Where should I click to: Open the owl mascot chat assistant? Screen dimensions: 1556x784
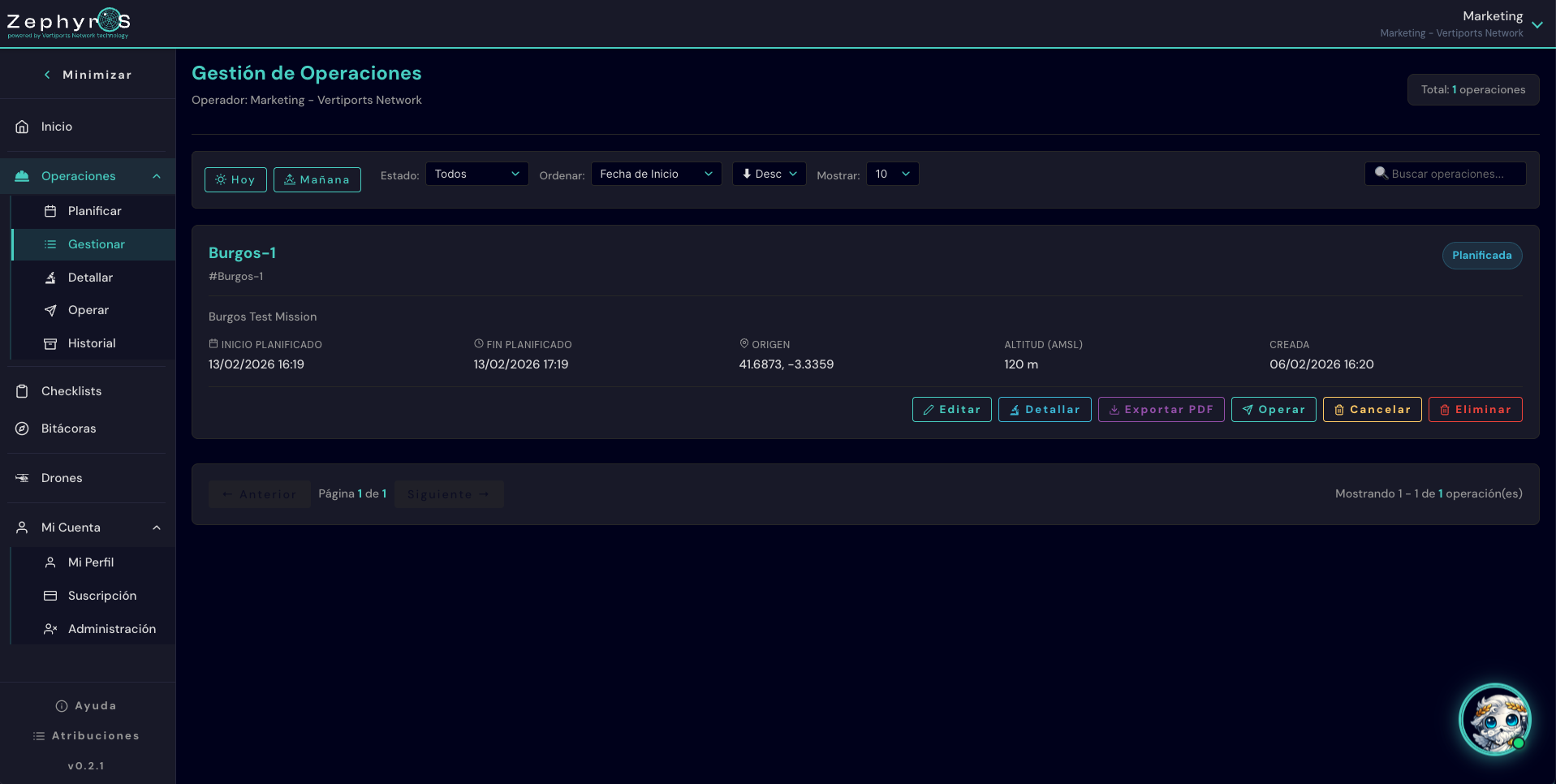[x=1494, y=719]
